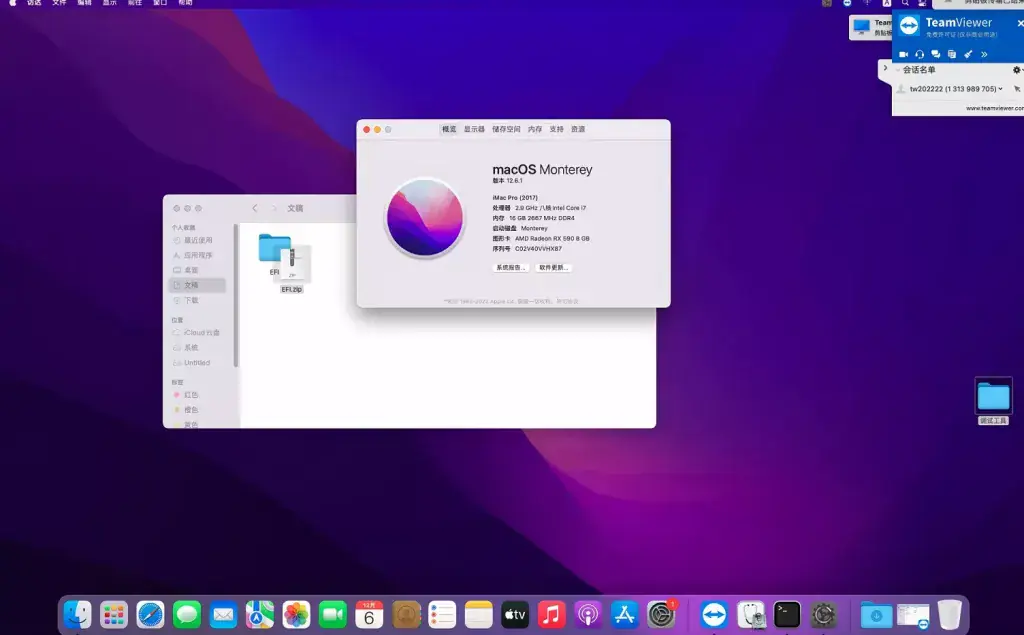Open Mail from the Dock
Image resolution: width=1024 pixels, height=635 pixels.
[223, 615]
